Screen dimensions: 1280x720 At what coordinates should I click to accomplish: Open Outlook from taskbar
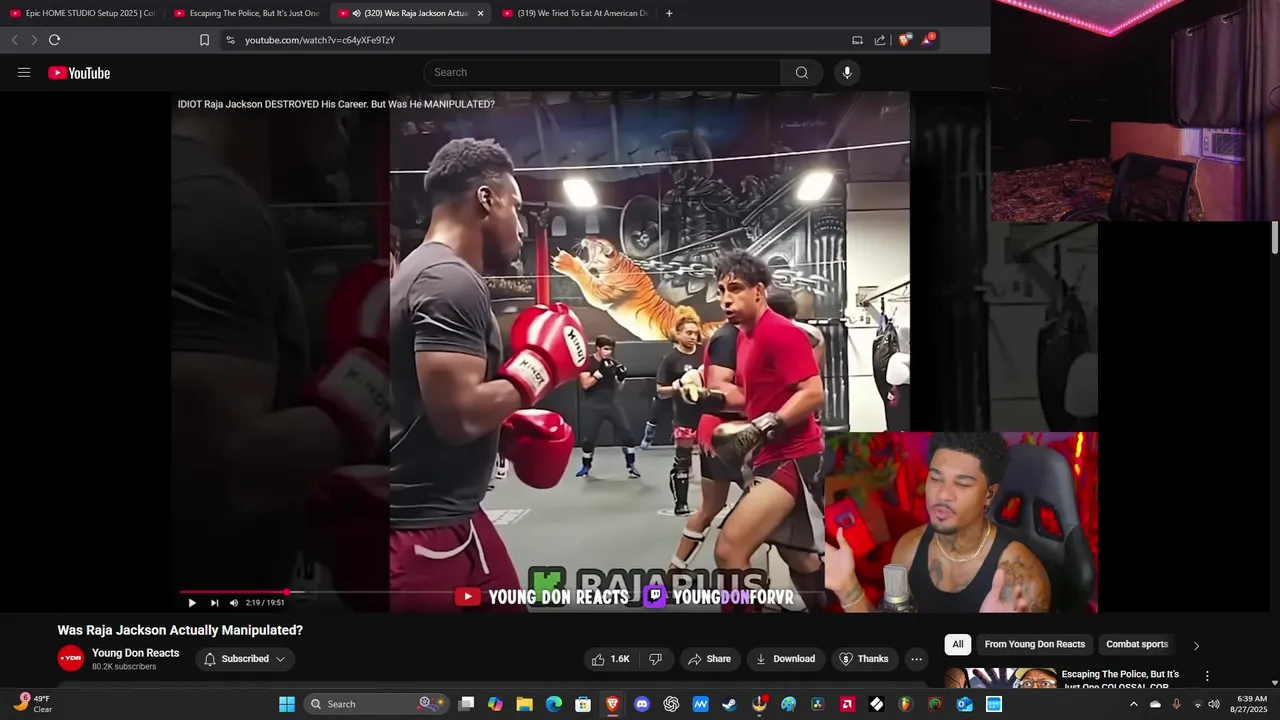[x=964, y=704]
